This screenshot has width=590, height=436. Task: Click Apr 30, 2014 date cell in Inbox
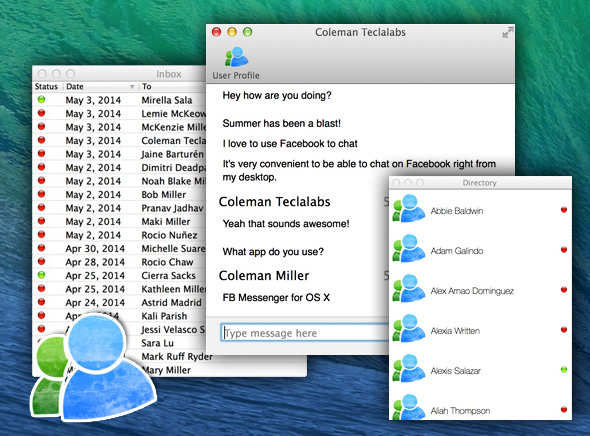pos(95,249)
